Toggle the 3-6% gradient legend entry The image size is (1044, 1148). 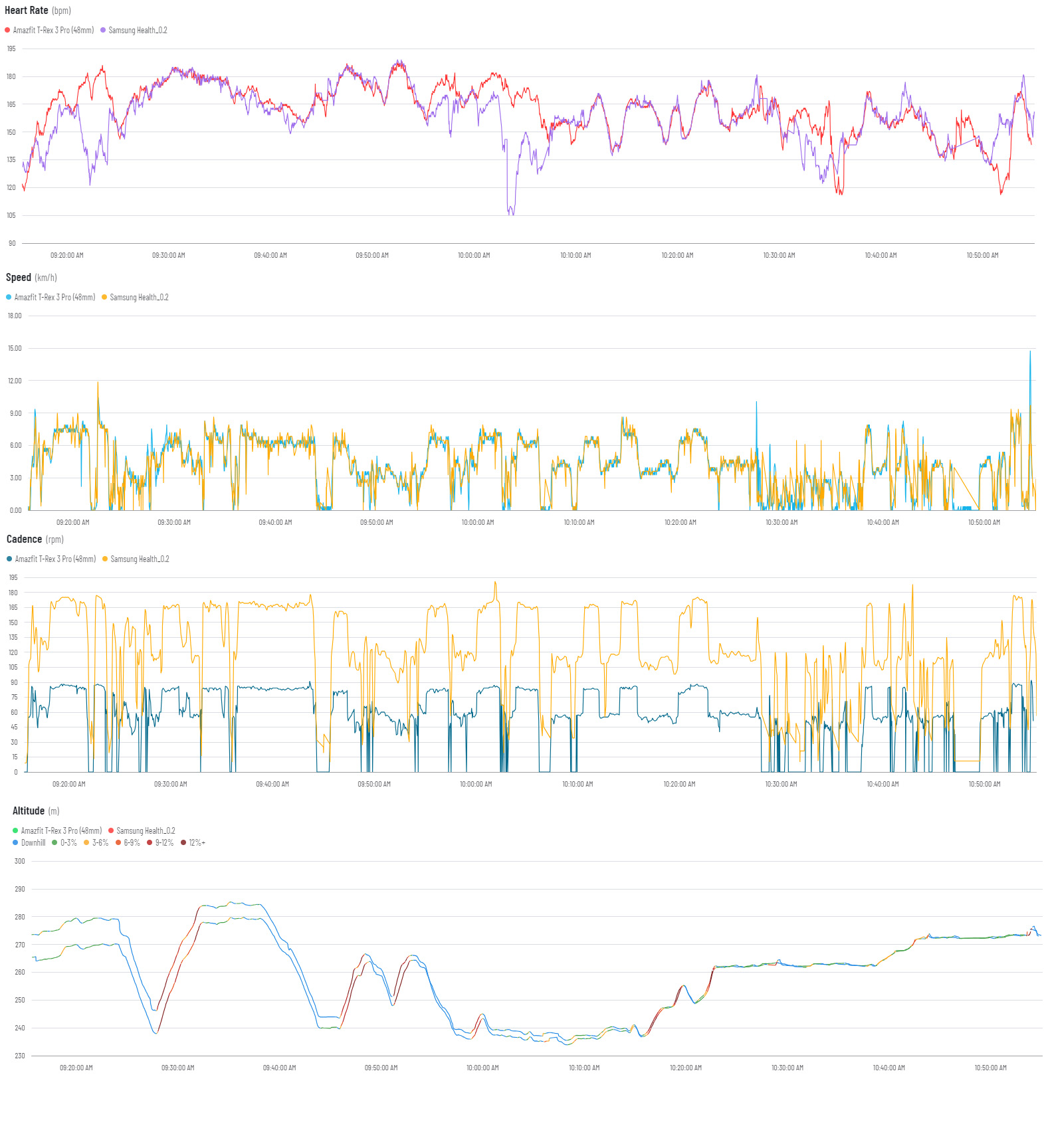[96, 843]
